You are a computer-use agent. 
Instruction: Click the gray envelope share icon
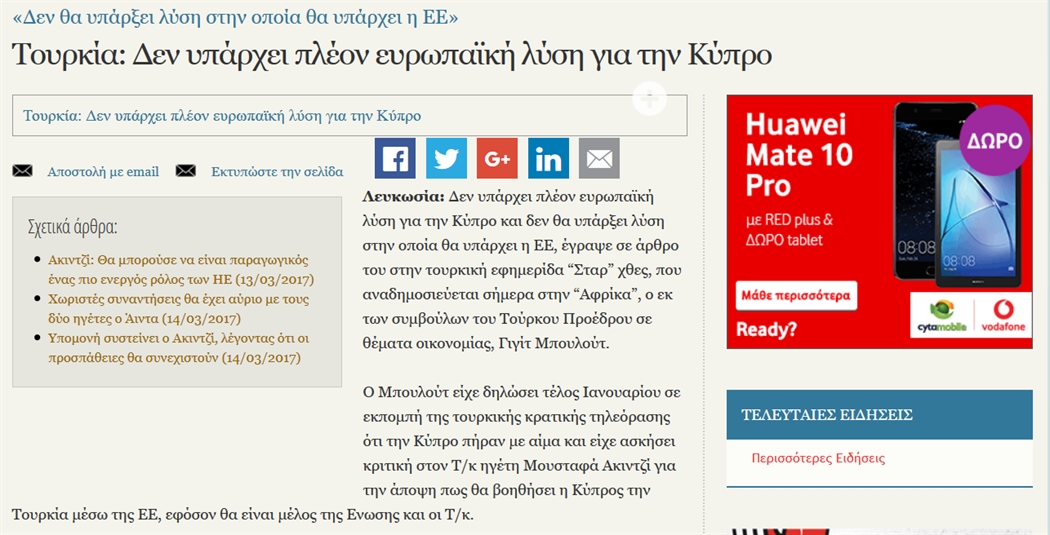tap(599, 158)
